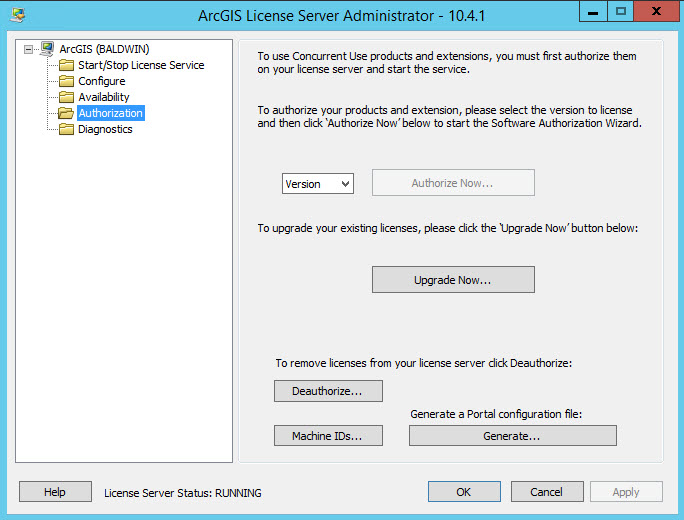Confirm with the OK button
Screen dimensions: 684x520
tap(464, 492)
